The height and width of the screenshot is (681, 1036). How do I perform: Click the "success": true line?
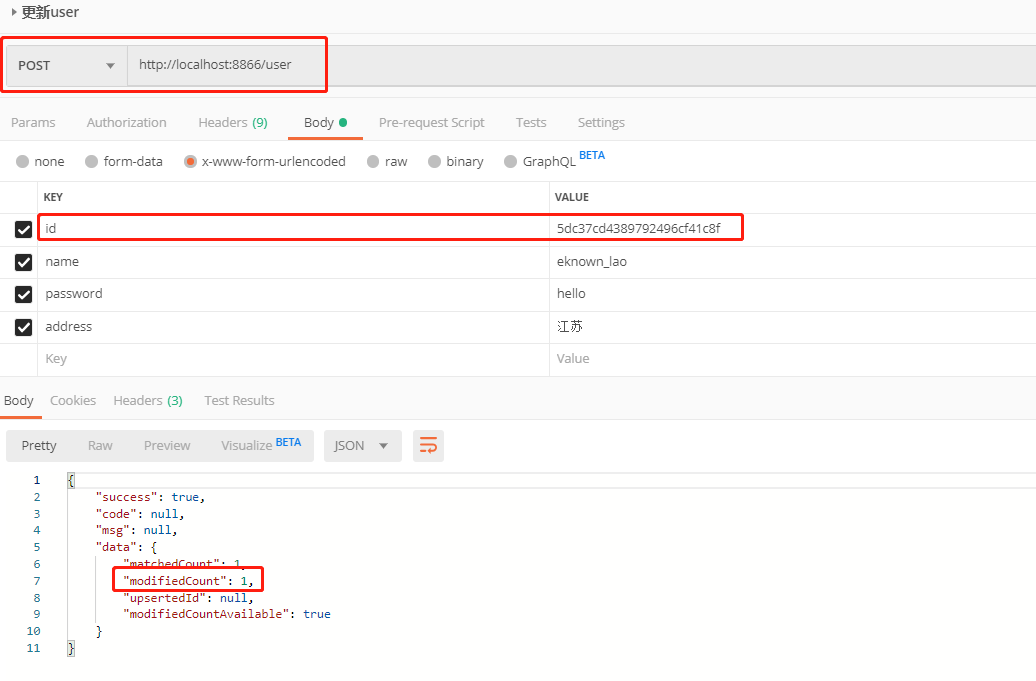coord(150,497)
